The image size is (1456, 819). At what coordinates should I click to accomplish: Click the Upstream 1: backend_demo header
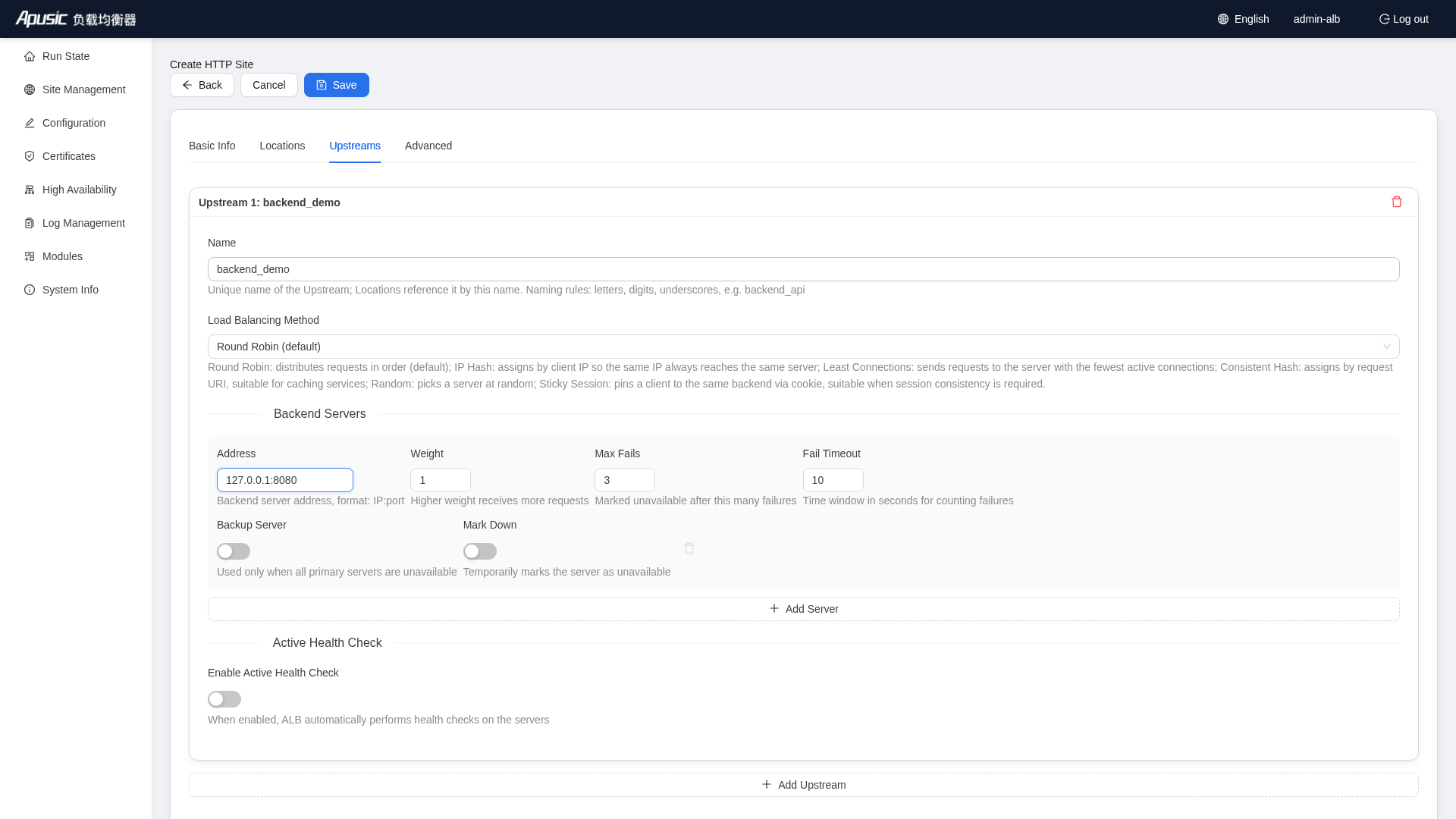click(269, 202)
